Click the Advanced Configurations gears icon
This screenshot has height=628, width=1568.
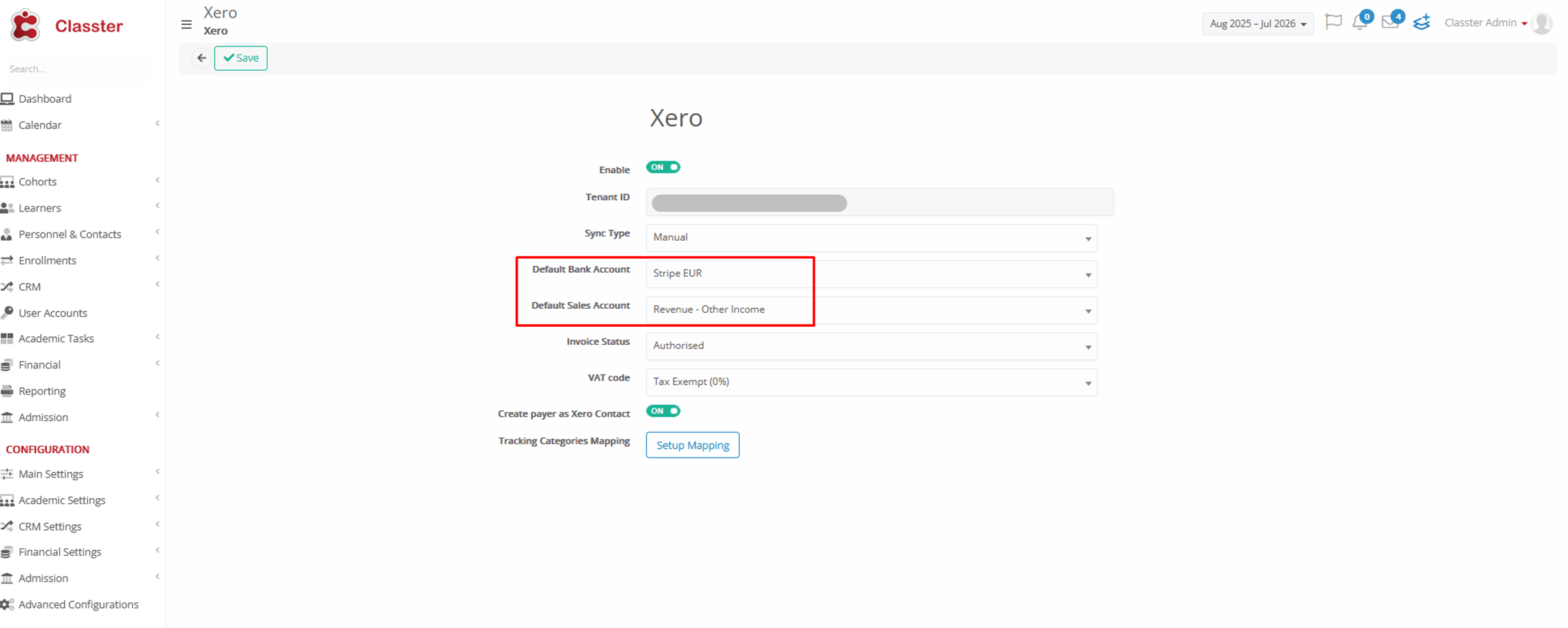8,604
